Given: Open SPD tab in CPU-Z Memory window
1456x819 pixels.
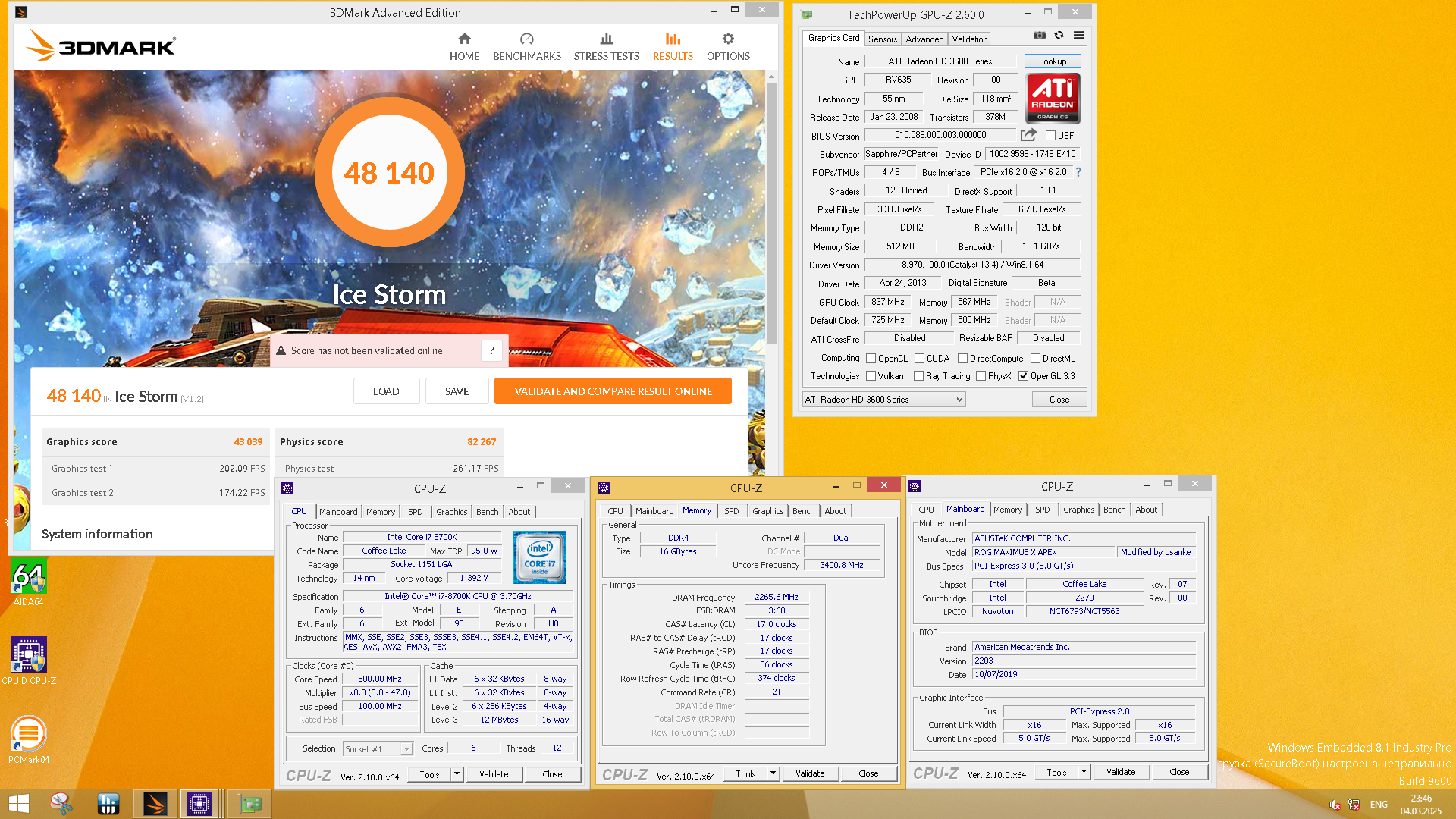Looking at the screenshot, I should tap(731, 511).
